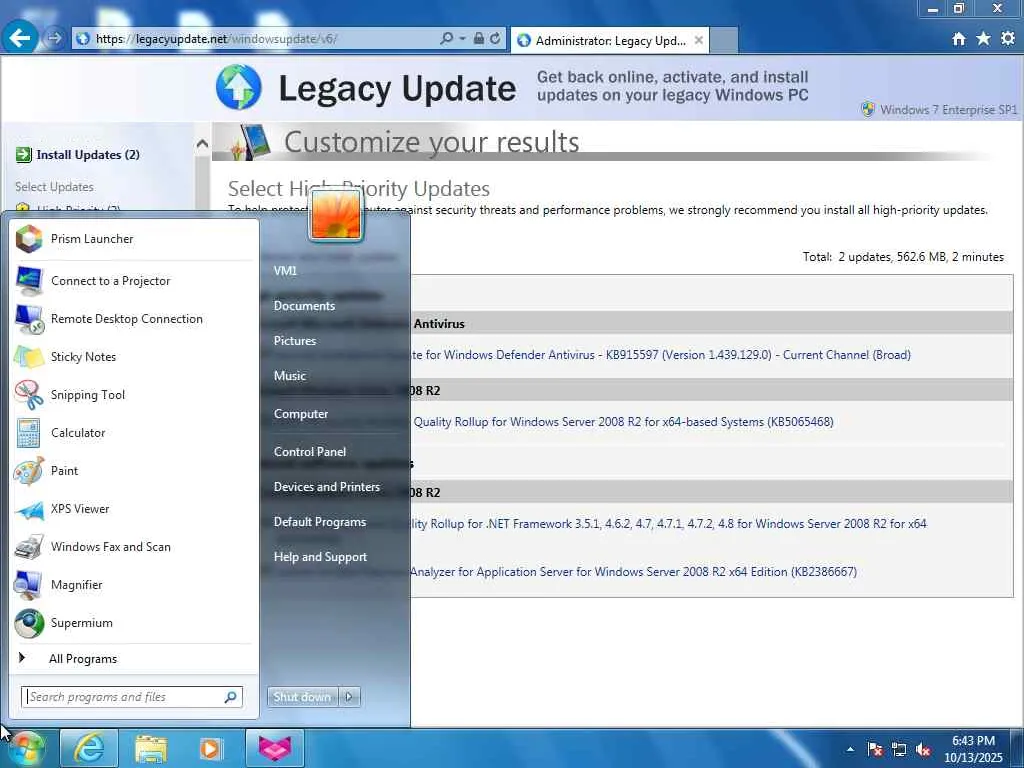
Task: Click the address bar URL
Action: click(216, 39)
